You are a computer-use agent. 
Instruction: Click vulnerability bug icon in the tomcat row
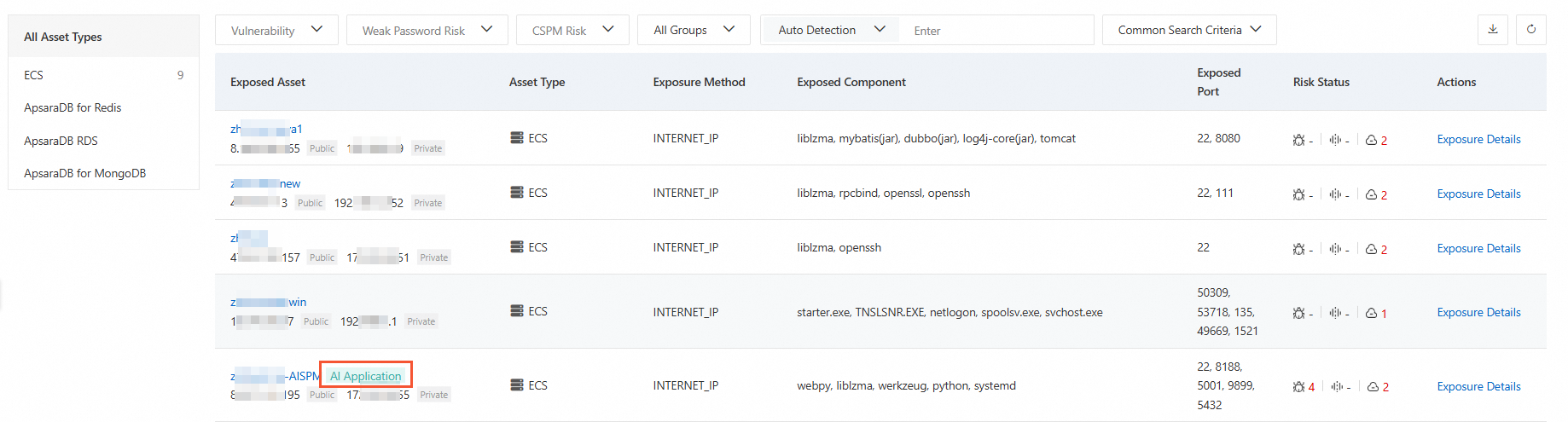tap(1298, 140)
